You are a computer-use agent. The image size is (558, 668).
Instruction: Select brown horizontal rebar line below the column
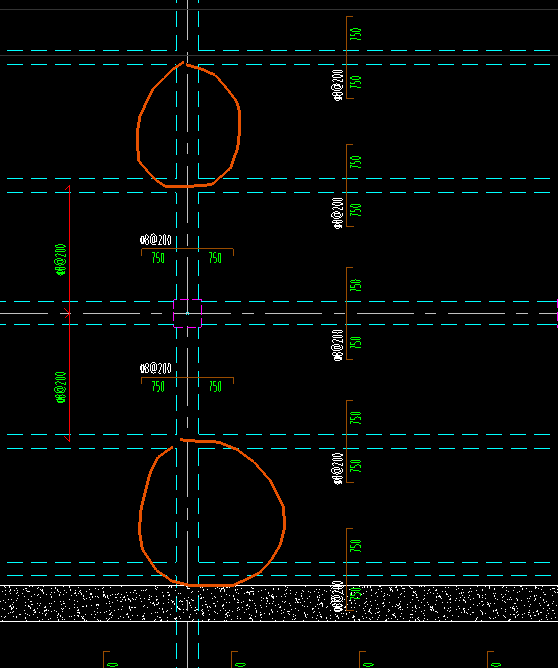187,378
